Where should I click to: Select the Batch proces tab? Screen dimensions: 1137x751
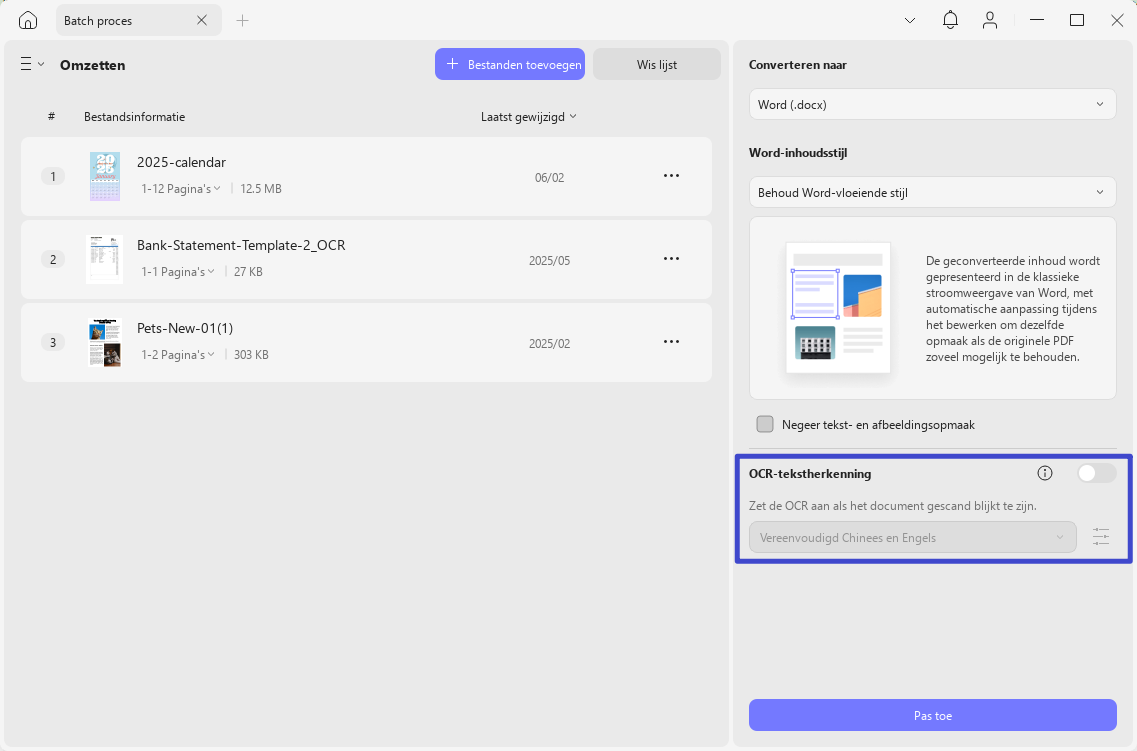coord(138,20)
